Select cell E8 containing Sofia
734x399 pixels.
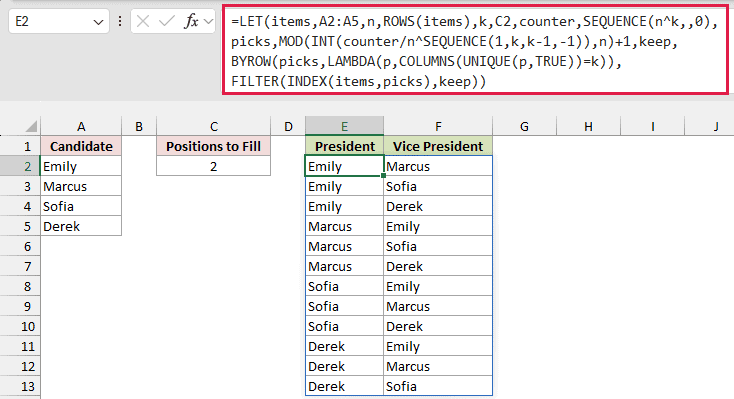click(345, 286)
